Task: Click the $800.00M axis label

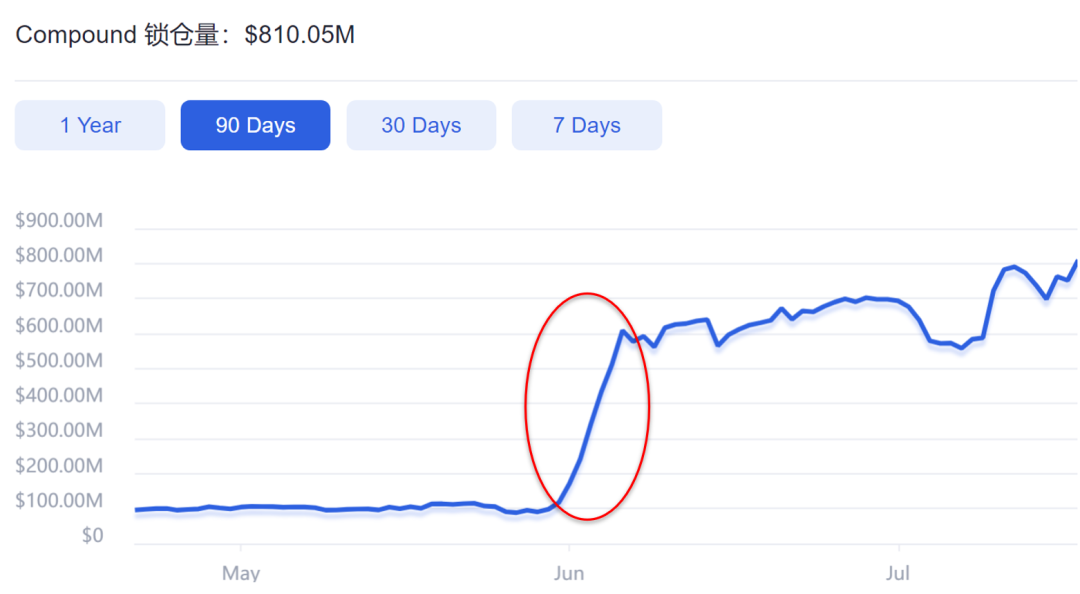Action: pyautogui.click(x=59, y=256)
